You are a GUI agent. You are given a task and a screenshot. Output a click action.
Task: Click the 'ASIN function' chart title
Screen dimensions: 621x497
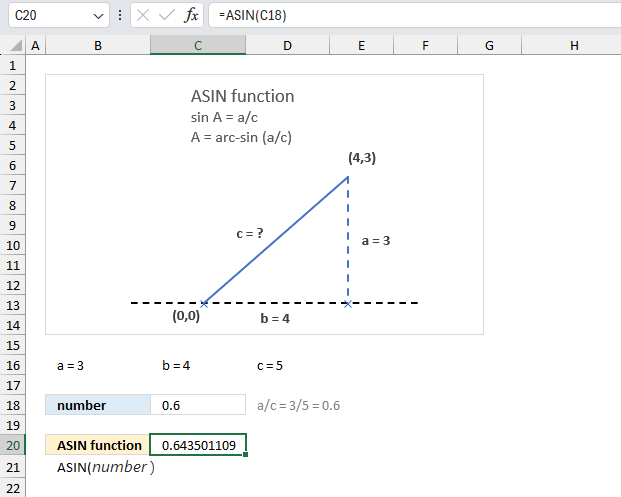point(242,96)
